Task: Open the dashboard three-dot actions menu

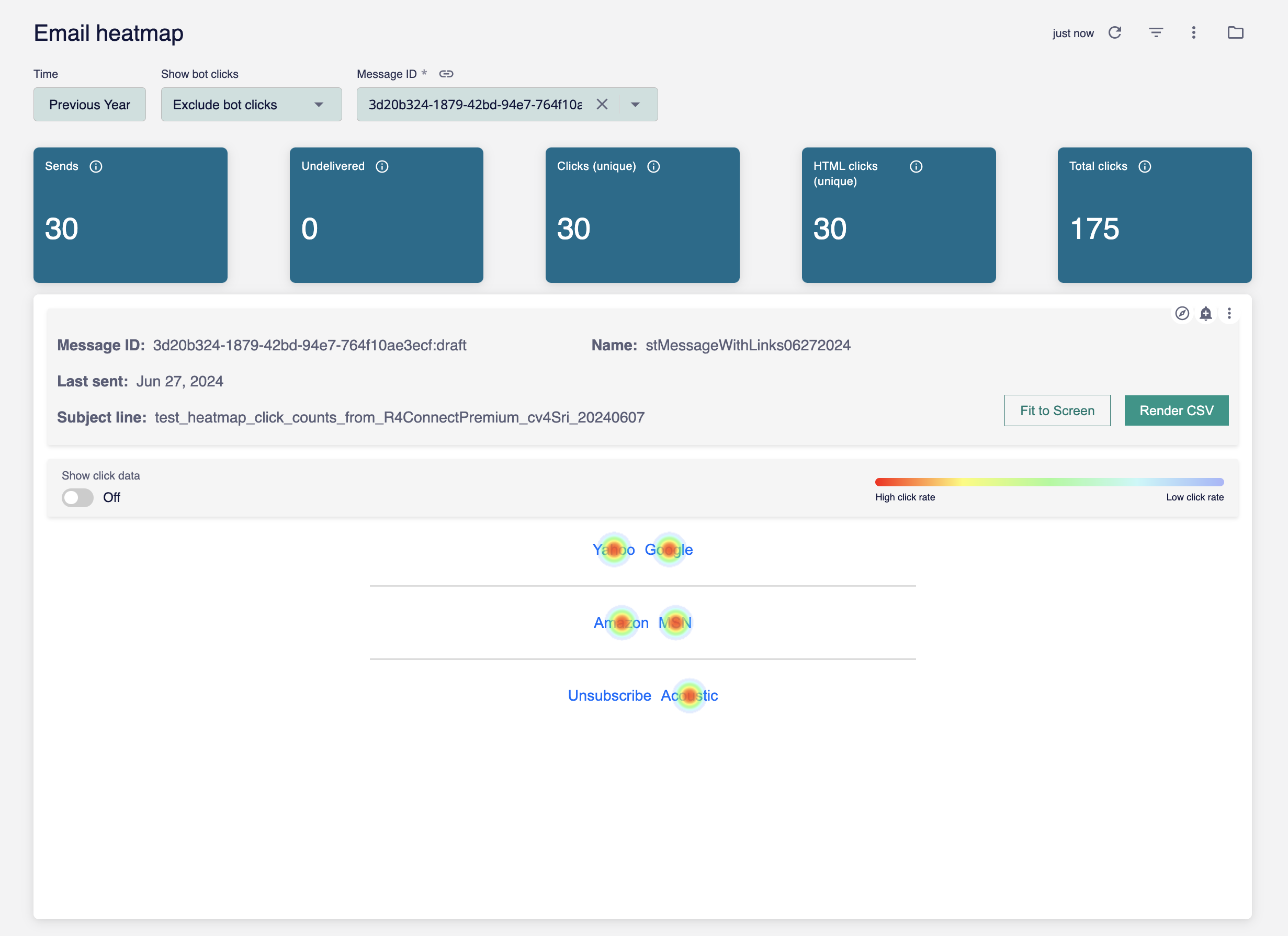Action: (x=1193, y=33)
